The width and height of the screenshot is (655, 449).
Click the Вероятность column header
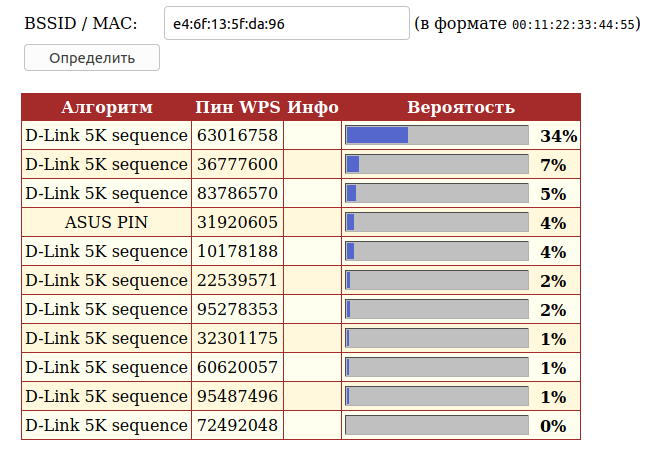pos(460,107)
